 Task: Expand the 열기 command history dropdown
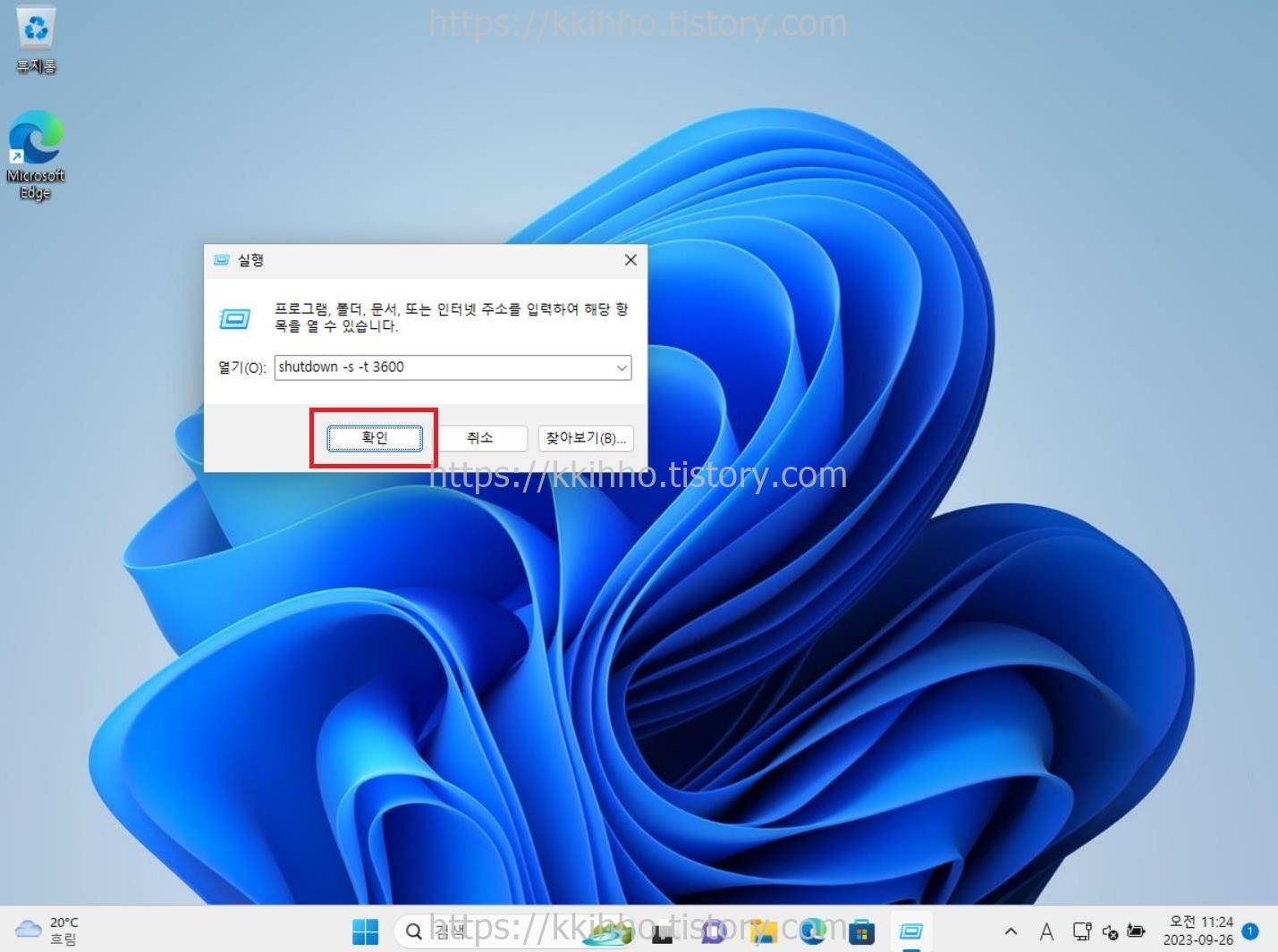[x=622, y=367]
